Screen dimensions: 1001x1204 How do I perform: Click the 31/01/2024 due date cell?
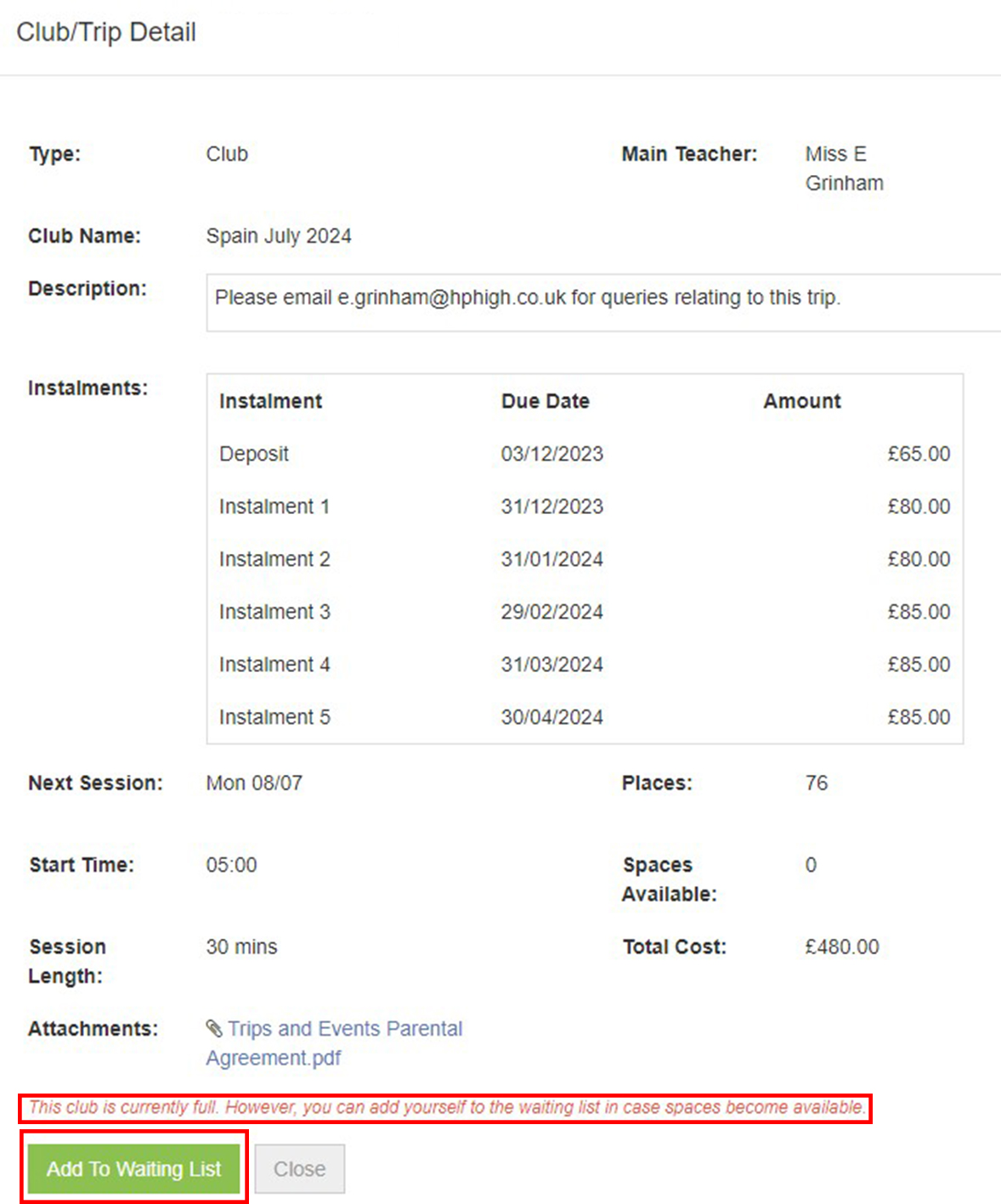pyautogui.click(x=551, y=559)
